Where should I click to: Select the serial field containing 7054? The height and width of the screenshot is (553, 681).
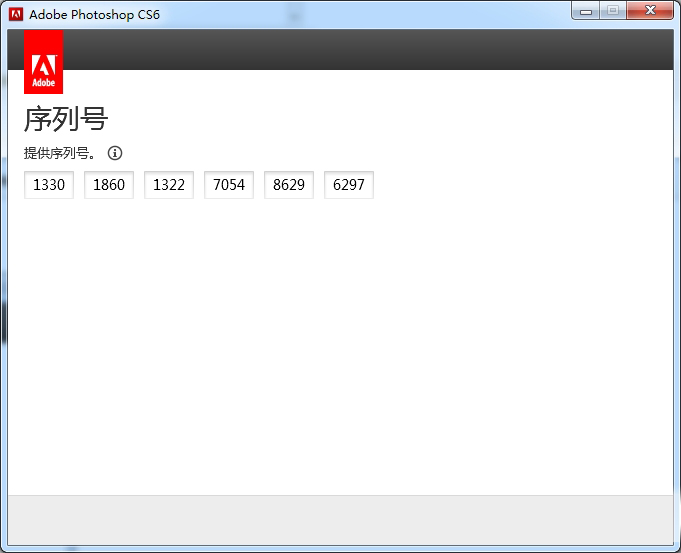pos(229,185)
